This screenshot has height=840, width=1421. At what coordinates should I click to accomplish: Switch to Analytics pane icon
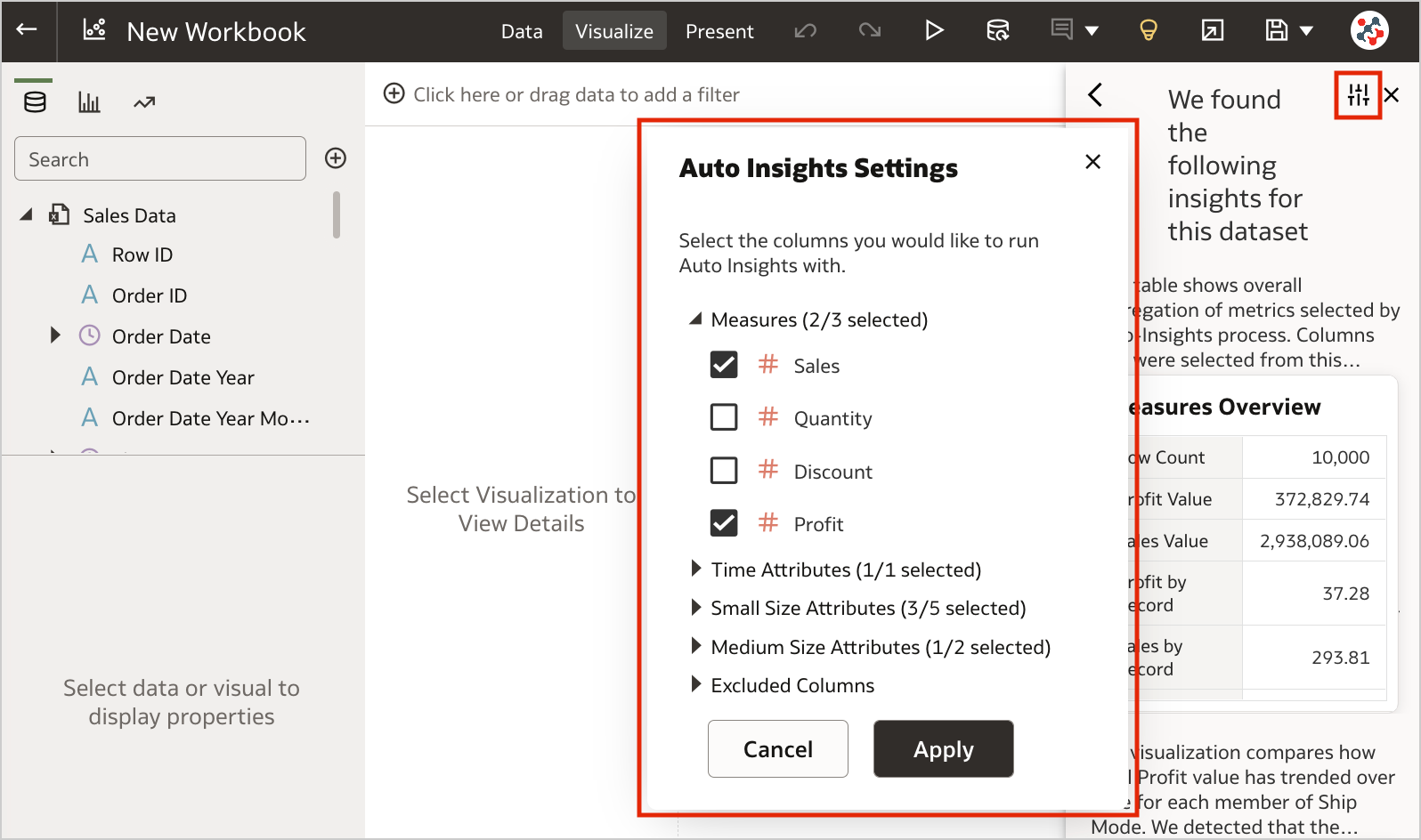[144, 103]
